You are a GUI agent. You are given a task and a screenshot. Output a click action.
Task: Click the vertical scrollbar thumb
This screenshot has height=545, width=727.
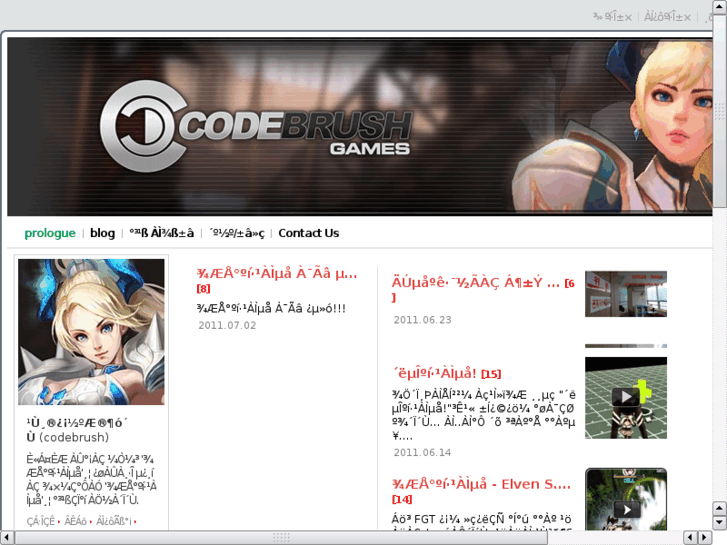(720, 111)
